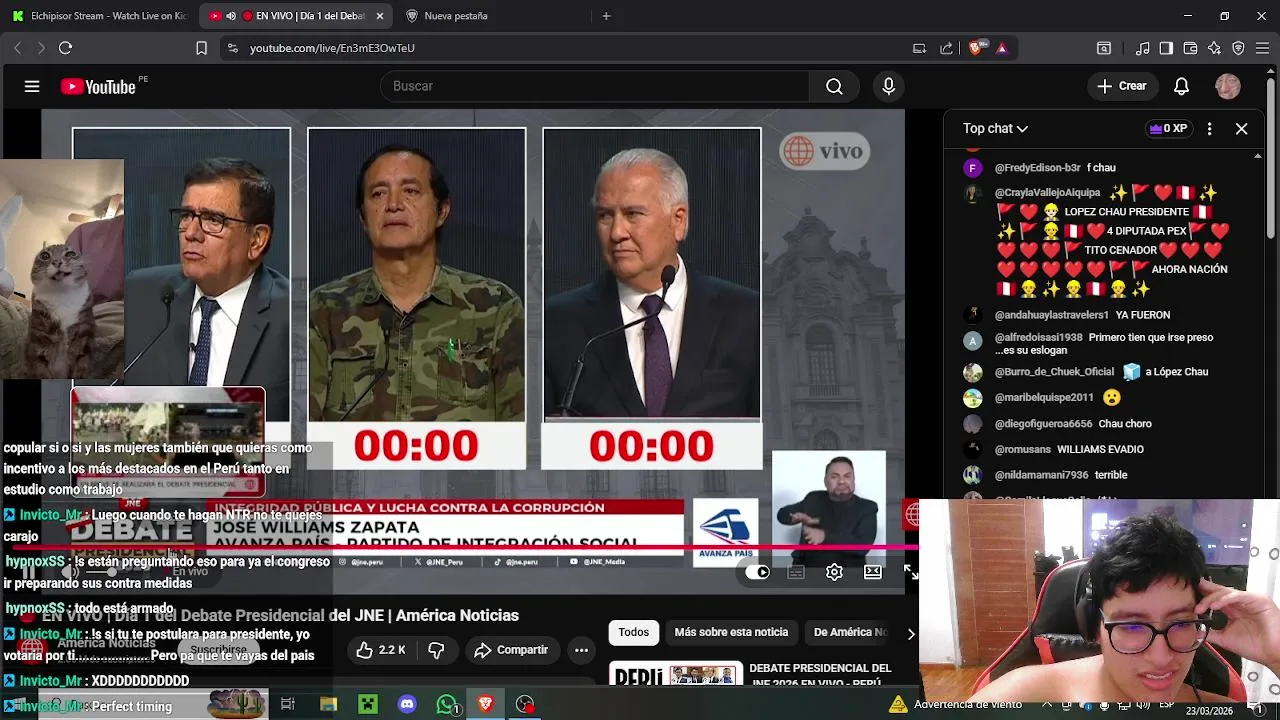Open the YouTube hamburger guide menu
Viewport: 1280px width, 720px height.
click(x=32, y=87)
